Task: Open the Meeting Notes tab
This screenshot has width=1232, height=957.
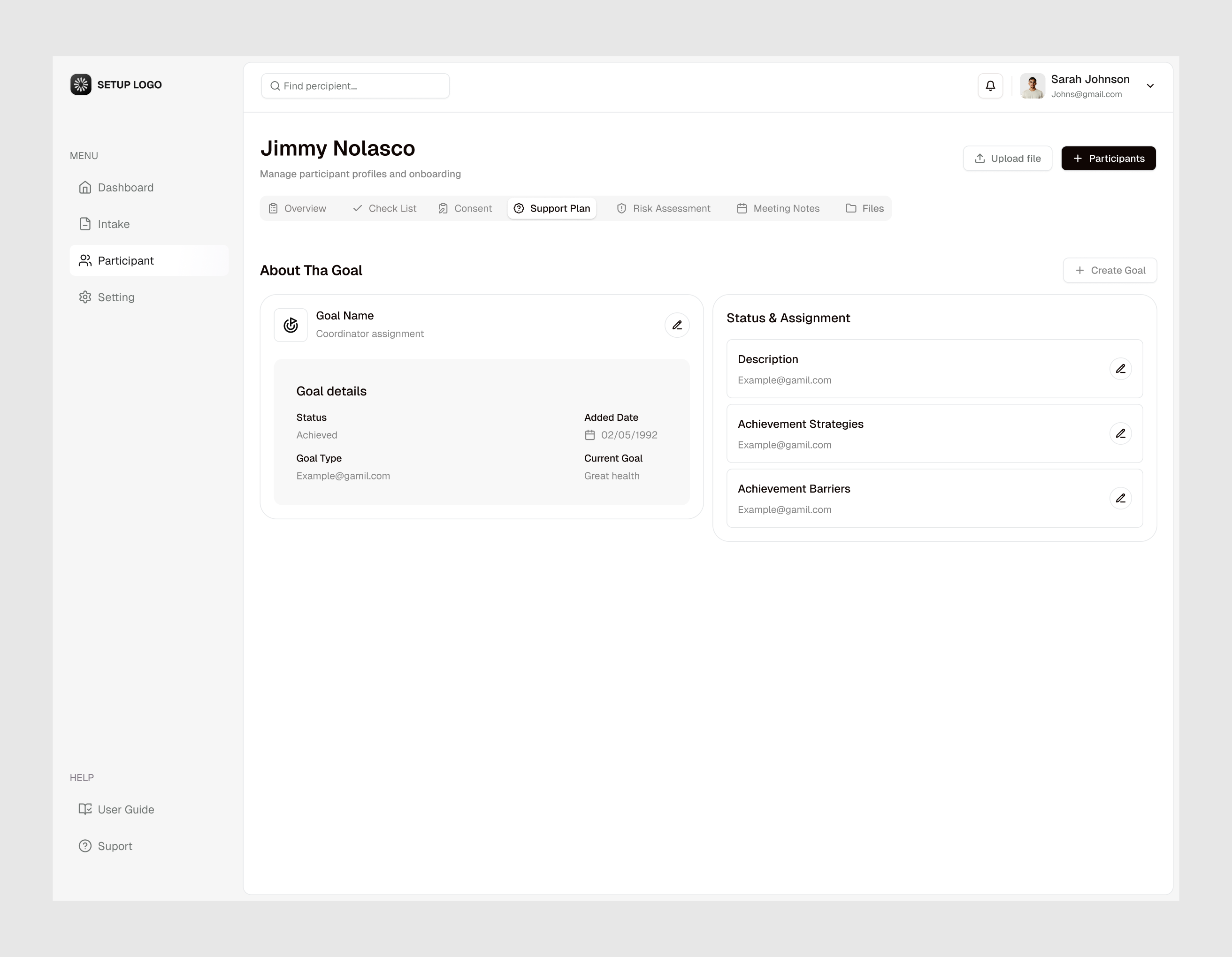Action: tap(779, 208)
